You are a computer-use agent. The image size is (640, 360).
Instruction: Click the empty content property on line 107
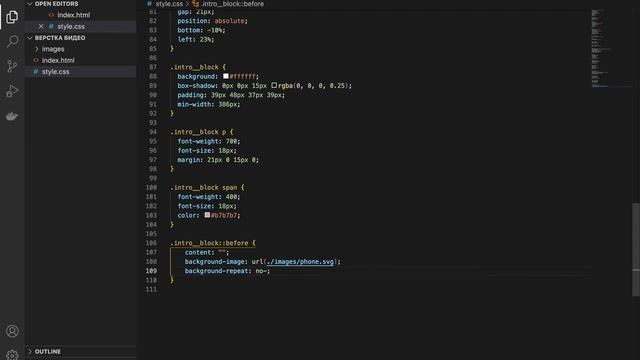click(x=207, y=252)
